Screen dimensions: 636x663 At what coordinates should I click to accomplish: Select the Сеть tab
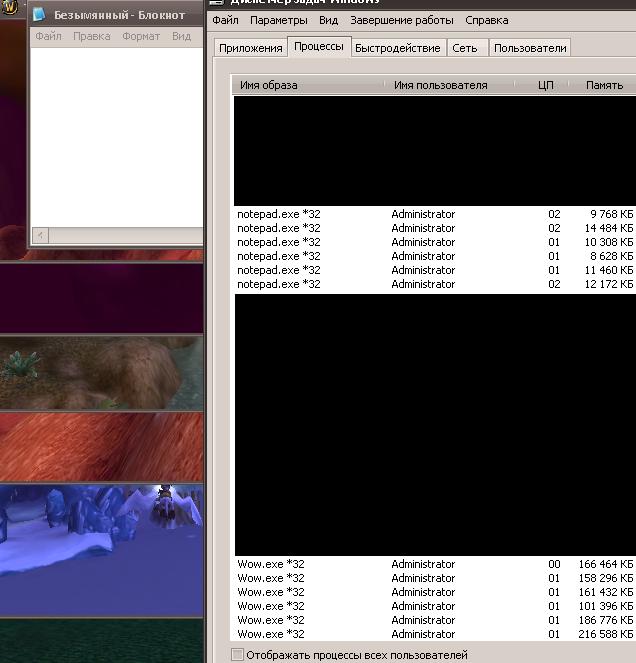pyautogui.click(x=464, y=48)
